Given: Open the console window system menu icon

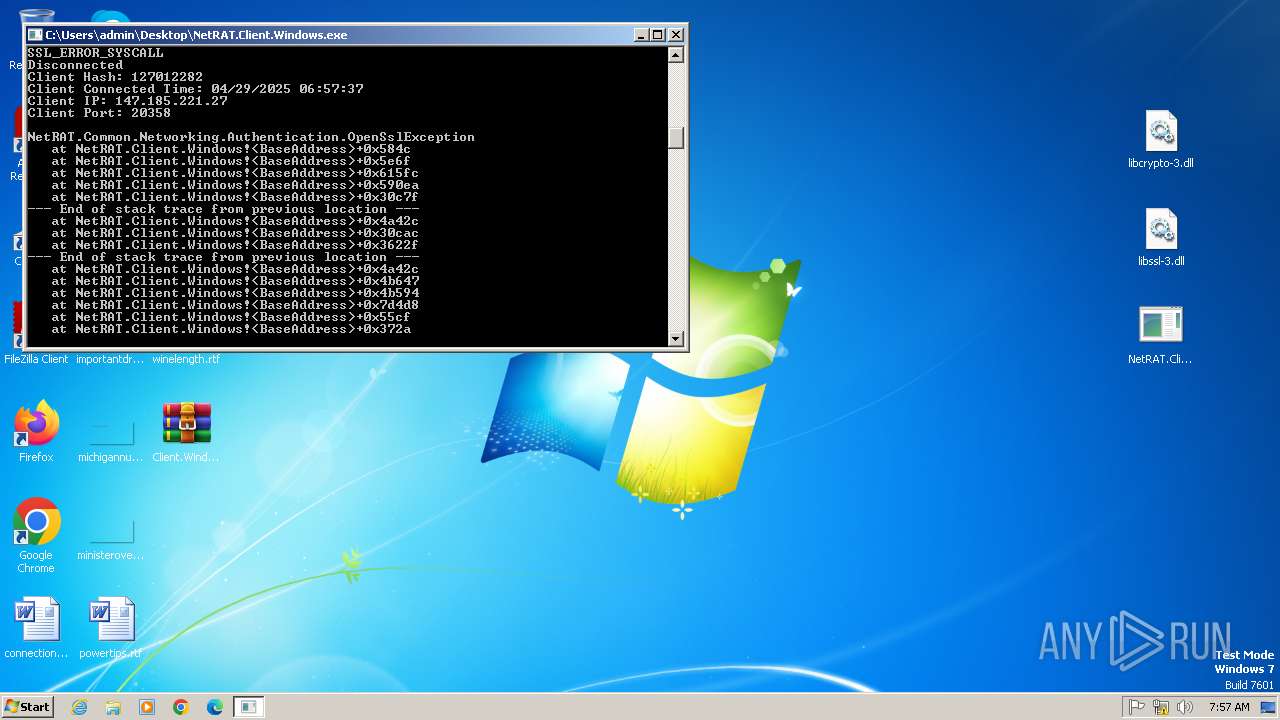Looking at the screenshot, I should pyautogui.click(x=35, y=34).
